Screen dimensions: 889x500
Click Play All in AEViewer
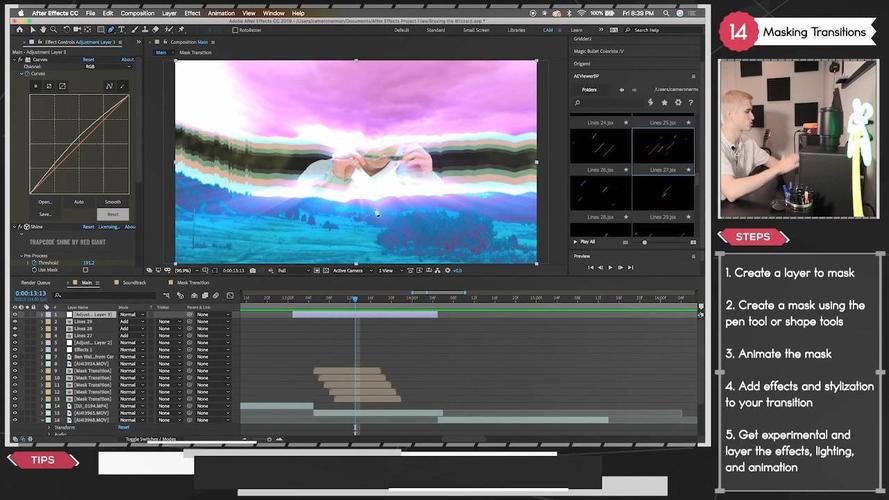click(584, 242)
